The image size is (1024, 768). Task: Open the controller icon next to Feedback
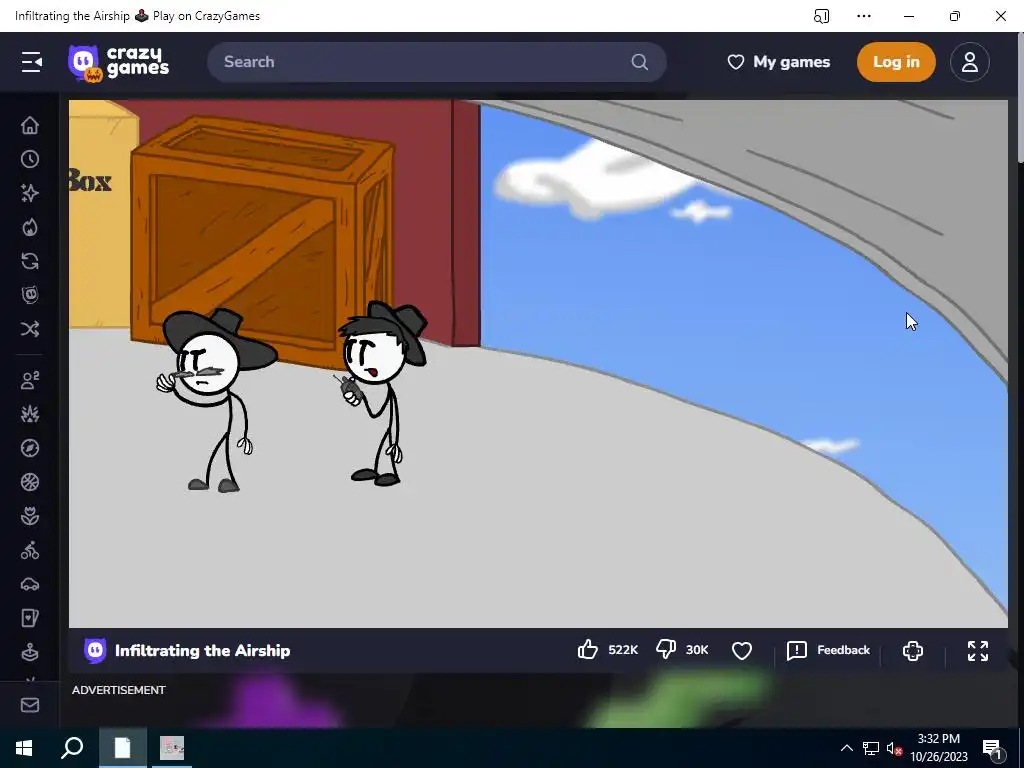click(x=912, y=650)
